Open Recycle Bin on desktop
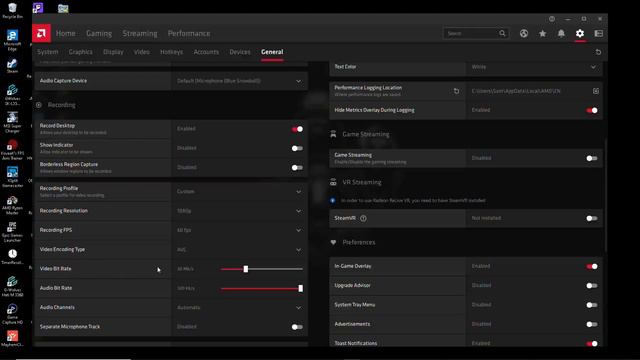The width and height of the screenshot is (640, 360). (x=12, y=11)
